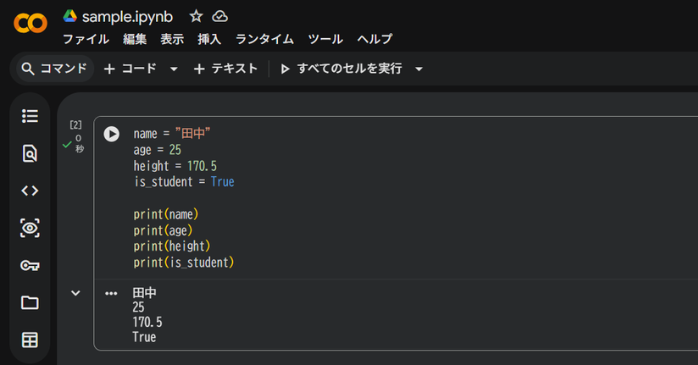Click the [2] execution count label
Viewport: 698px width, 365px height.
tap(76, 125)
